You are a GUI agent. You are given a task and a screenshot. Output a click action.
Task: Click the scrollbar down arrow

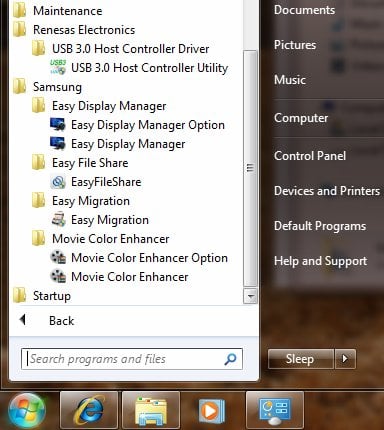point(250,296)
